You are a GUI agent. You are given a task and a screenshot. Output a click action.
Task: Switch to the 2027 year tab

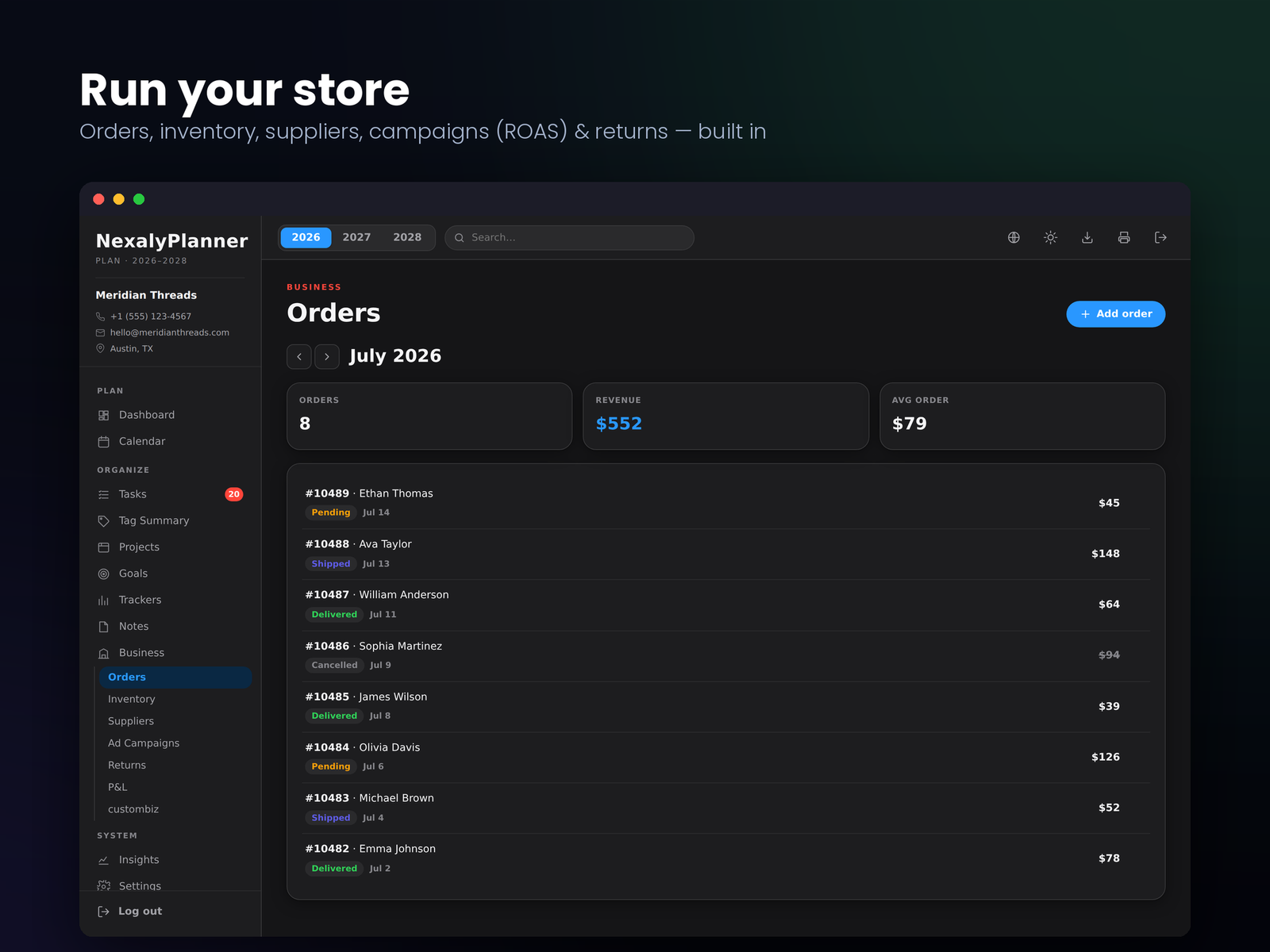(356, 237)
